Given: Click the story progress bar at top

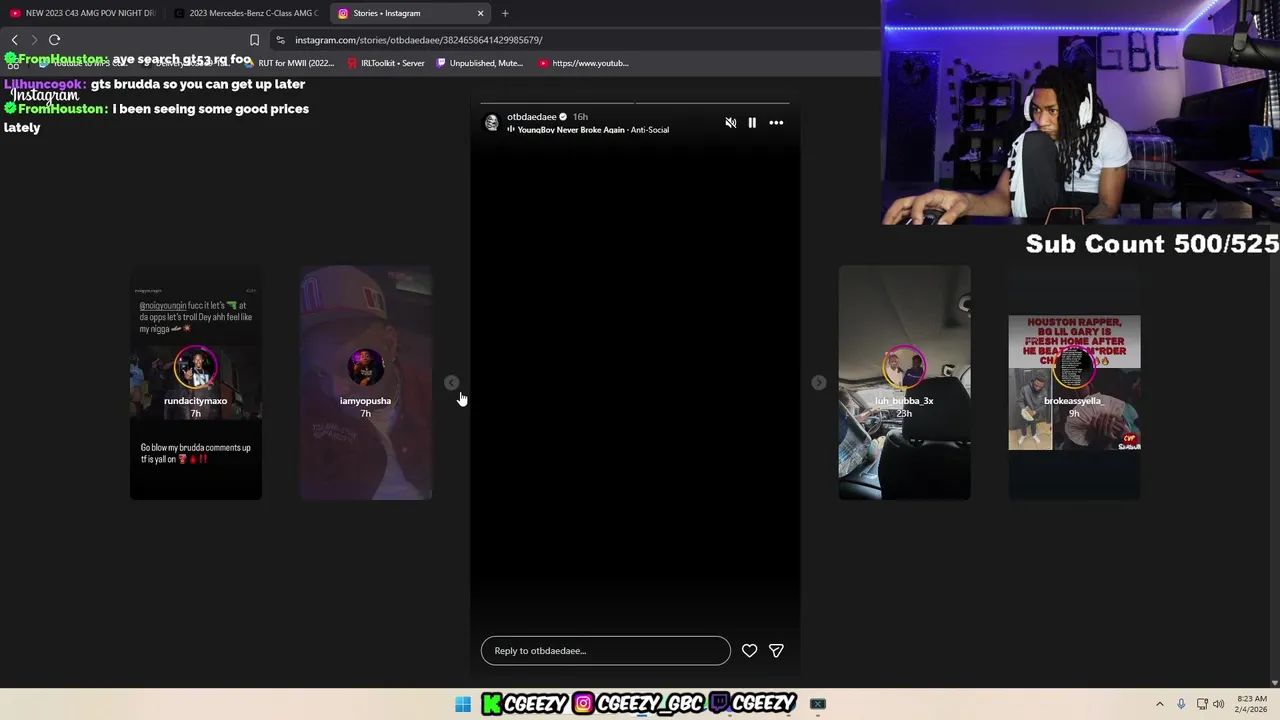Looking at the screenshot, I should click(x=635, y=103).
